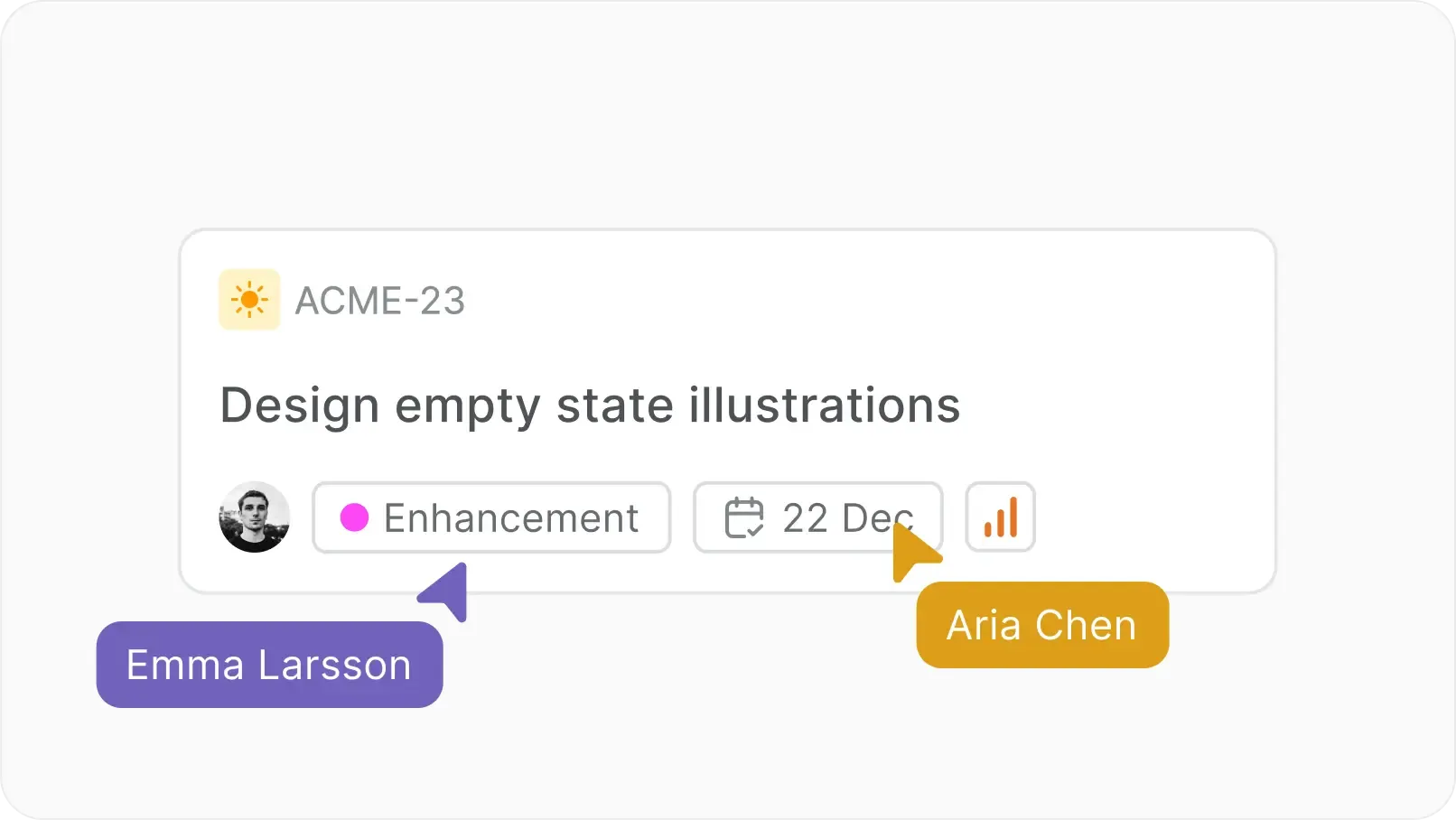Click the yellow sun project icon
Viewport: 1456px width, 820px height.
coord(249,300)
